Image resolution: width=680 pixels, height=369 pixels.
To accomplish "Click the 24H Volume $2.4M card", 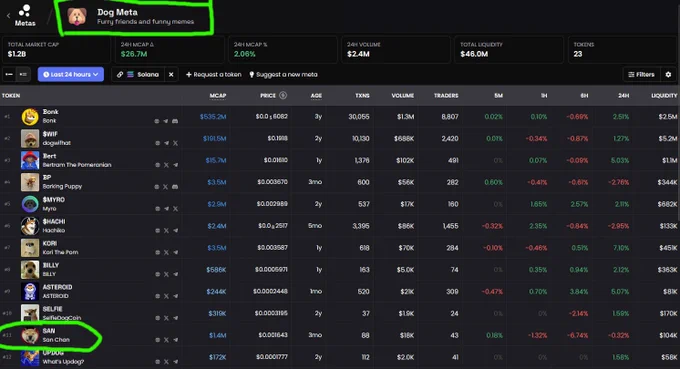I will point(396,50).
